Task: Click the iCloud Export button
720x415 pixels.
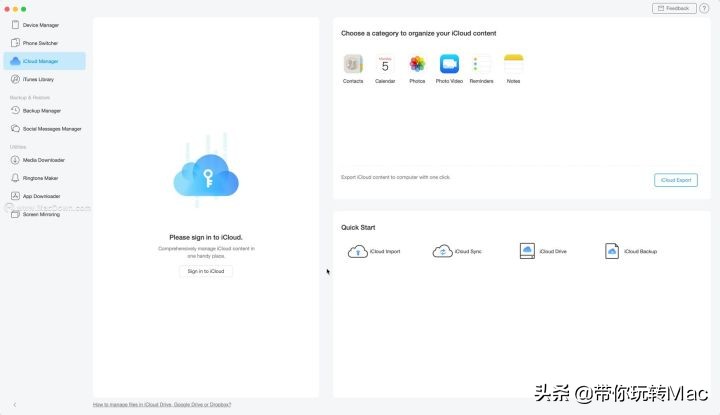Action: [676, 180]
